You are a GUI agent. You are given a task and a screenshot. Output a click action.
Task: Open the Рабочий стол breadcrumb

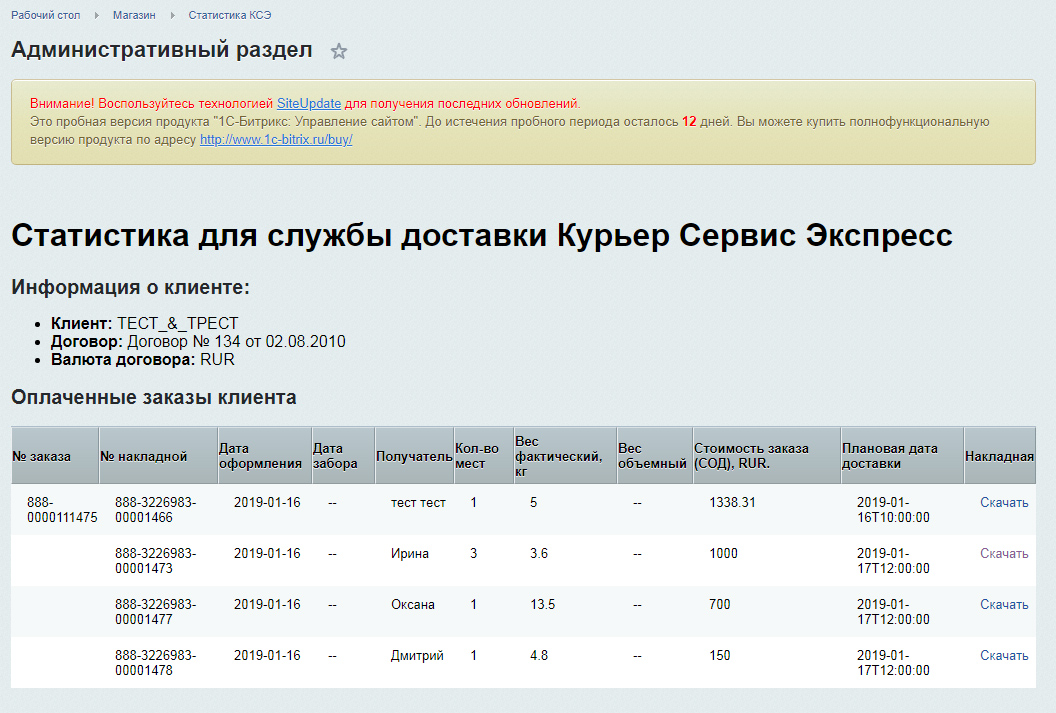(x=45, y=15)
